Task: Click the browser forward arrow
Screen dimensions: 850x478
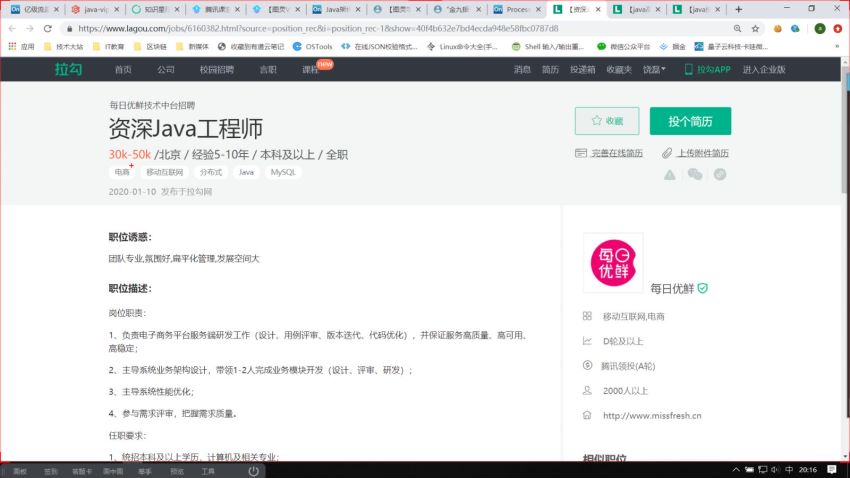Action: (x=30, y=28)
